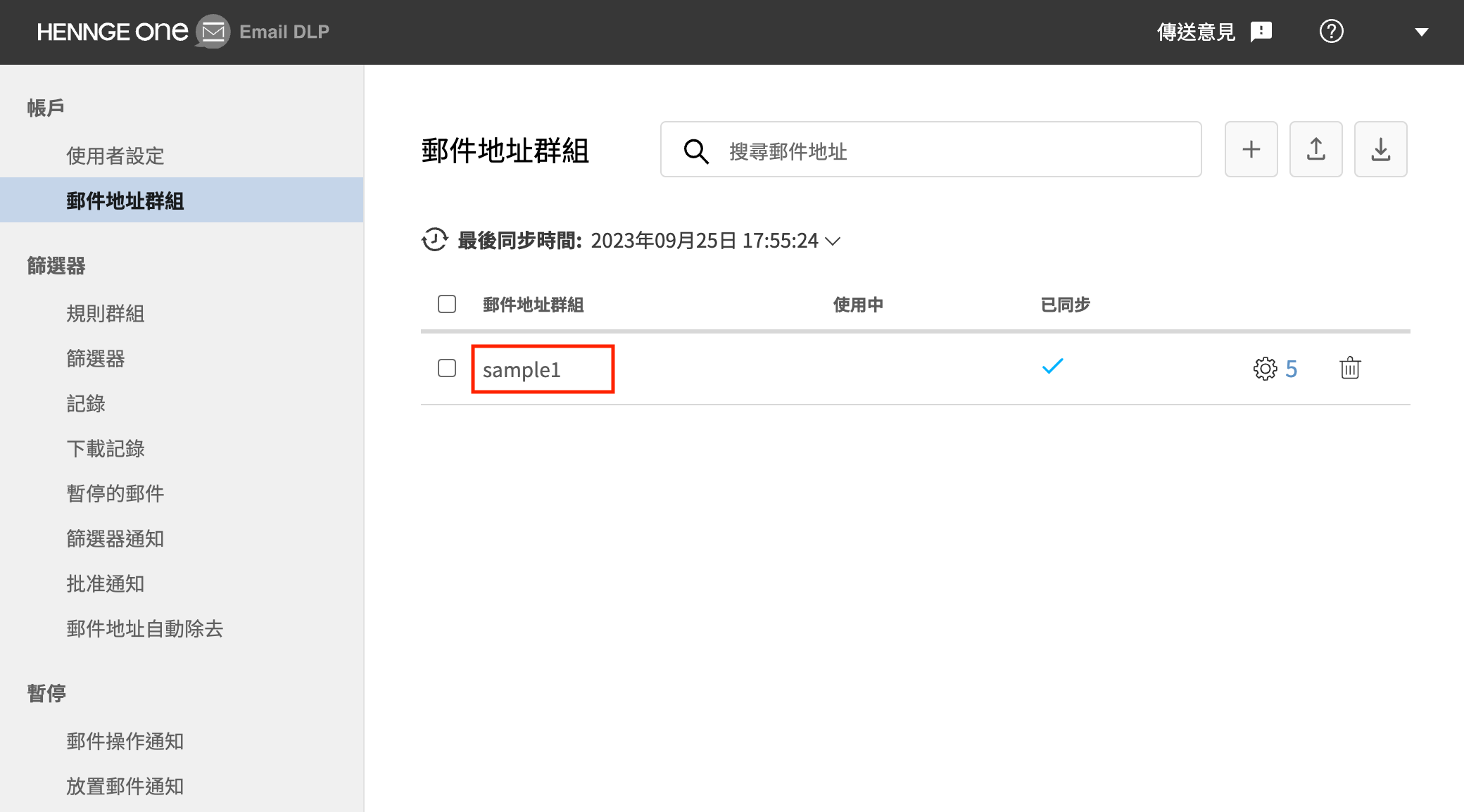Open the help question mark icon
Viewport: 1464px width, 812px height.
(x=1331, y=32)
